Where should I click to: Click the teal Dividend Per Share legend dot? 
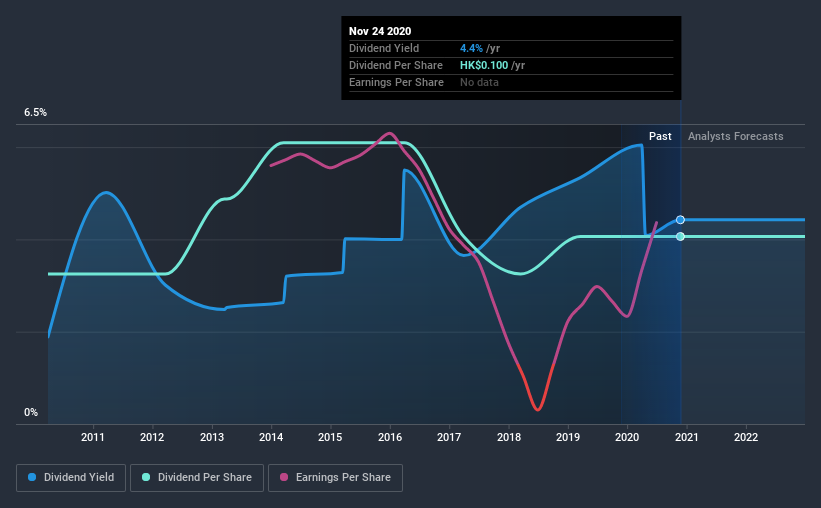point(146,477)
